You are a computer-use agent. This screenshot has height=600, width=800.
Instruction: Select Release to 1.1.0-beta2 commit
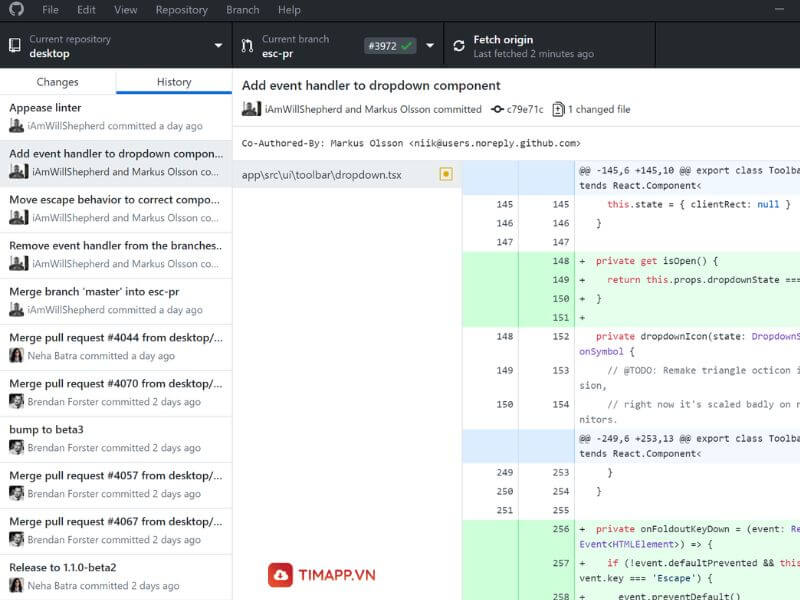(x=116, y=576)
